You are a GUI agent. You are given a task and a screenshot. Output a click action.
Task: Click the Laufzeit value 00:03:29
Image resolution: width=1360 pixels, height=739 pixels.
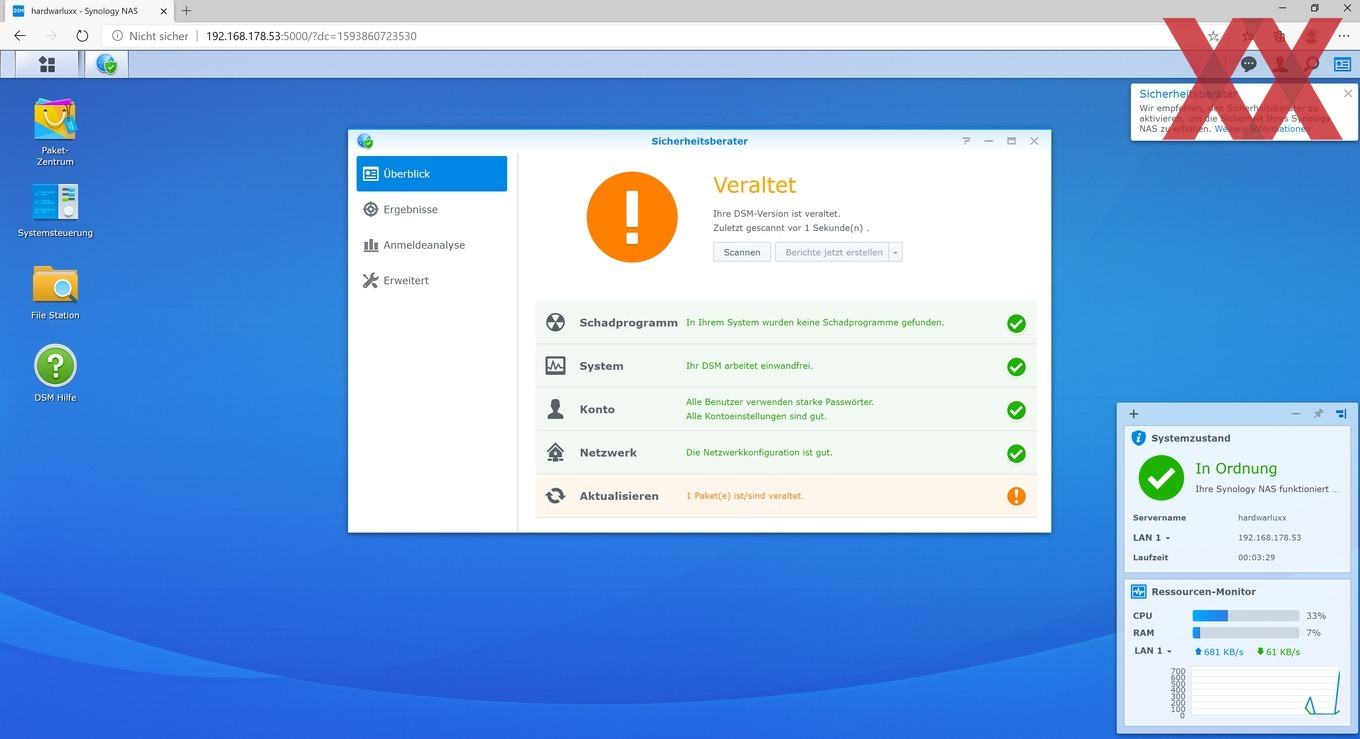coord(1256,558)
